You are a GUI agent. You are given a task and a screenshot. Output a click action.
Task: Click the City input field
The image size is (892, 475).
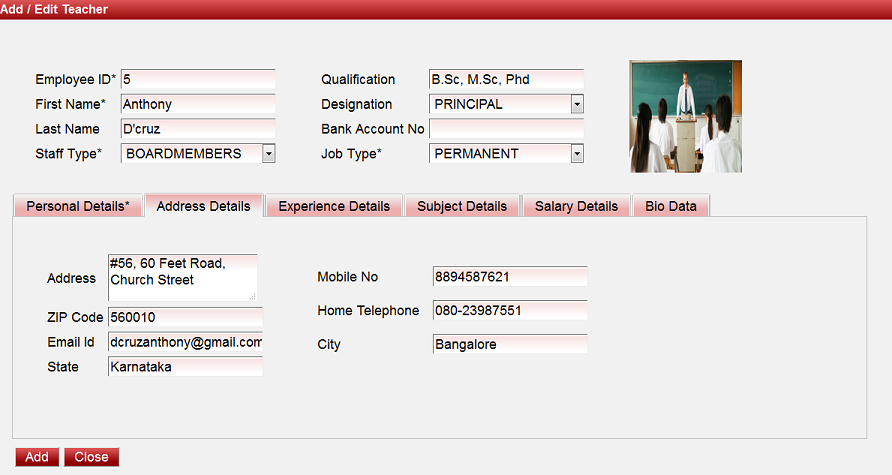point(509,345)
